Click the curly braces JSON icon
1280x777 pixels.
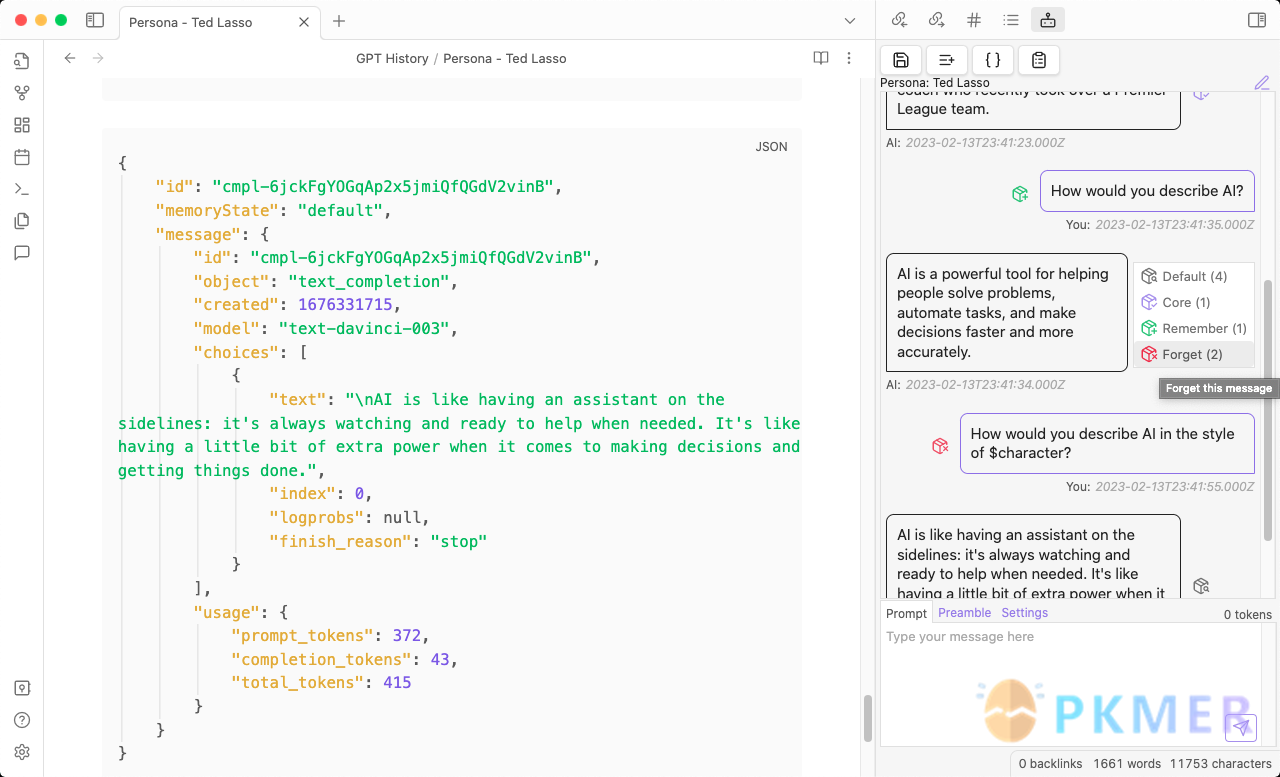click(x=992, y=60)
